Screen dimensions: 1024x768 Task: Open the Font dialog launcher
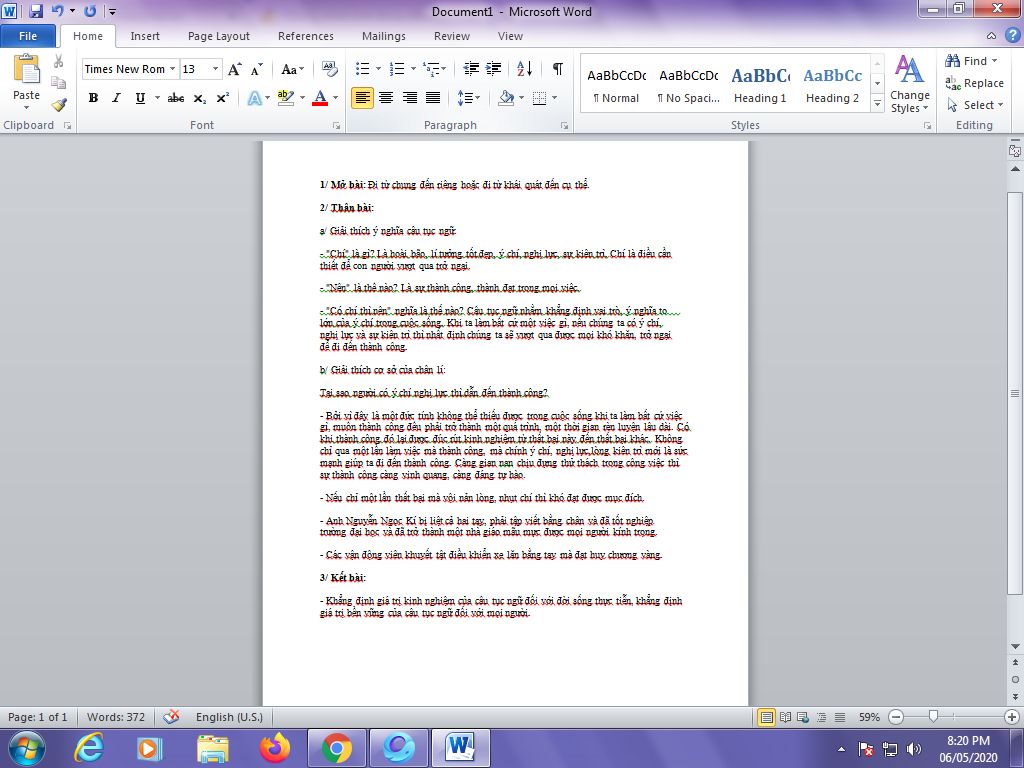[x=336, y=125]
